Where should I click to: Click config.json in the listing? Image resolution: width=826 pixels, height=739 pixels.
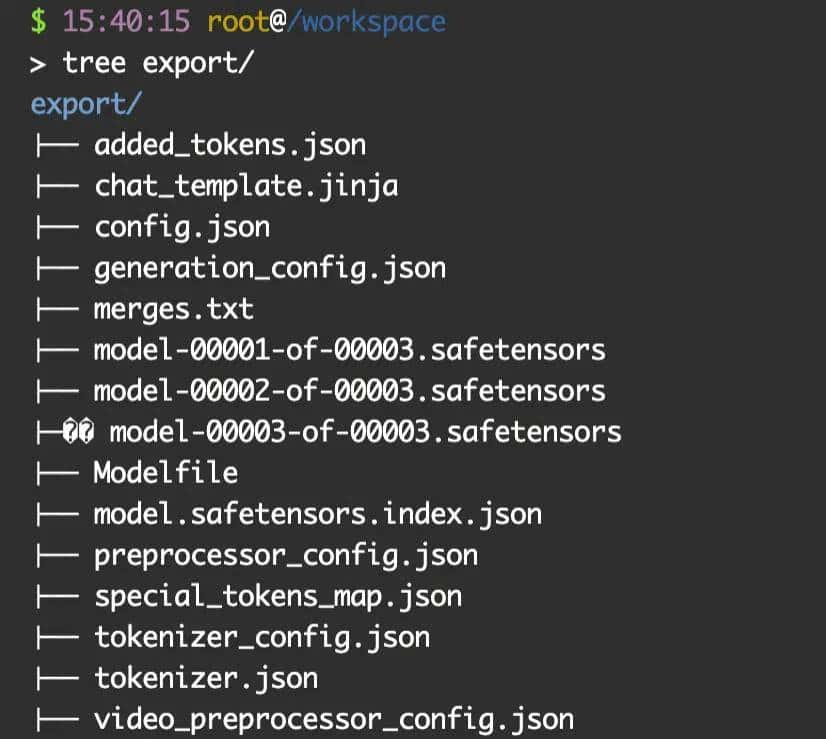pyautogui.click(x=182, y=227)
